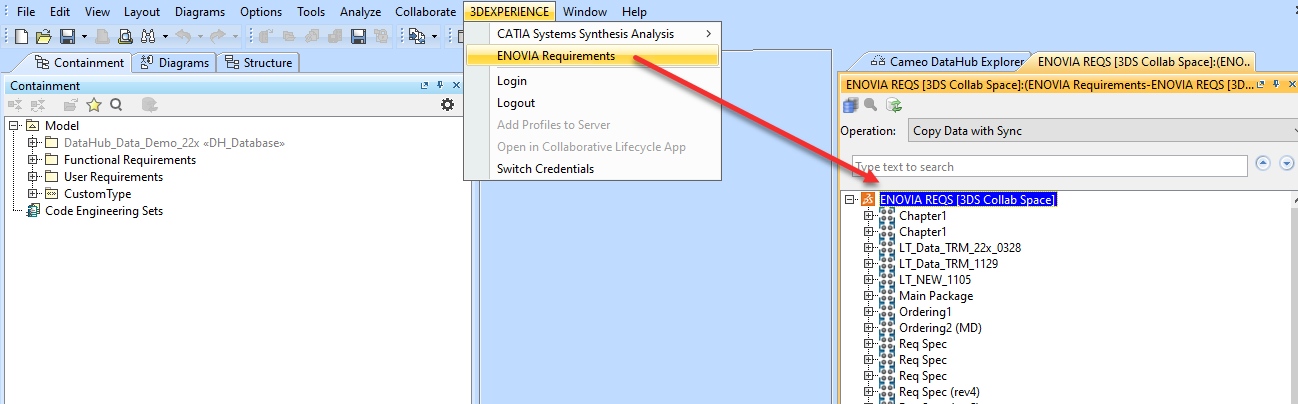Open CATIA Systems Synthesis Analysis submenu

pyautogui.click(x=592, y=34)
